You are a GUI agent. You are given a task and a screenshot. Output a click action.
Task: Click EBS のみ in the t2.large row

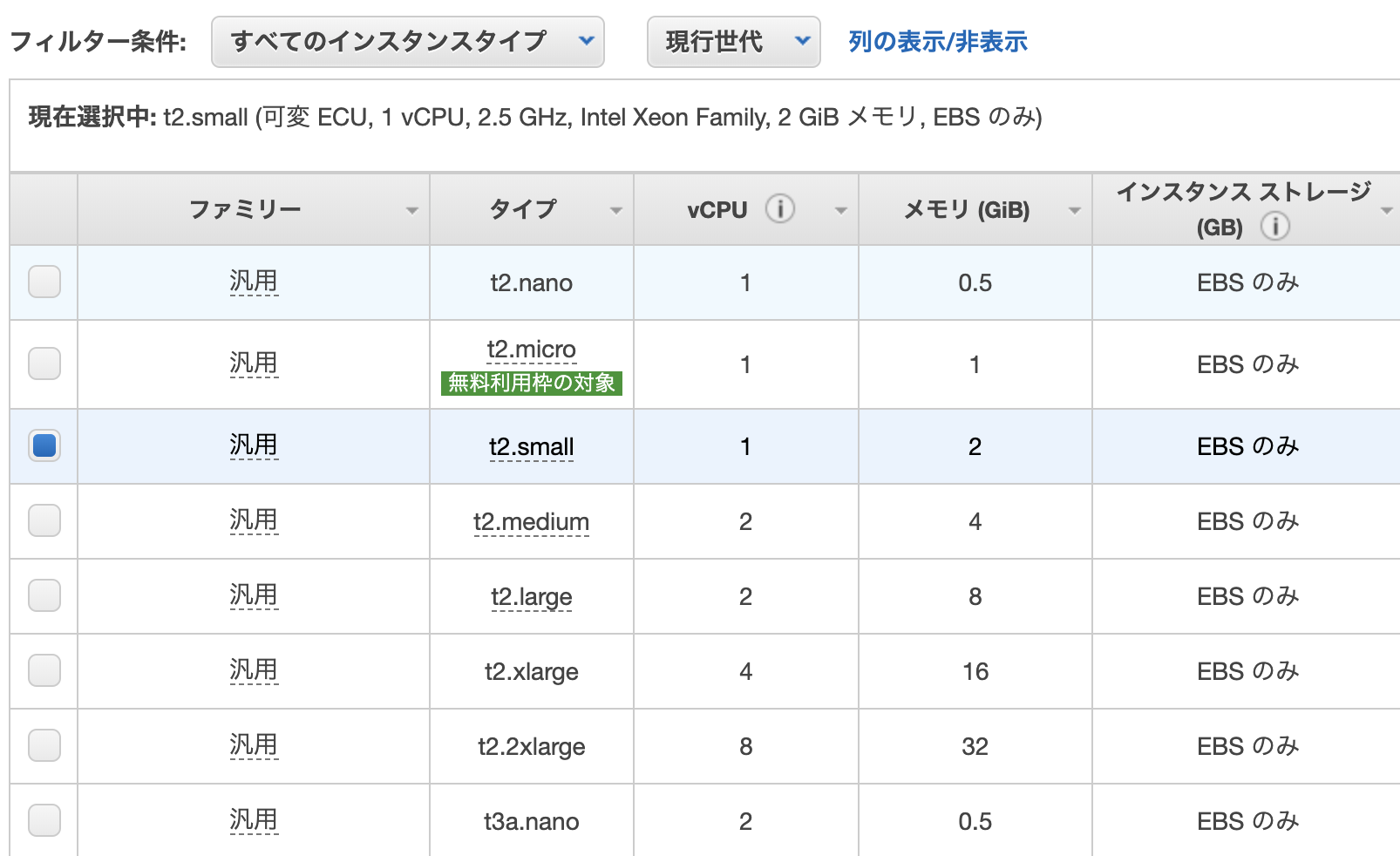(x=1247, y=597)
